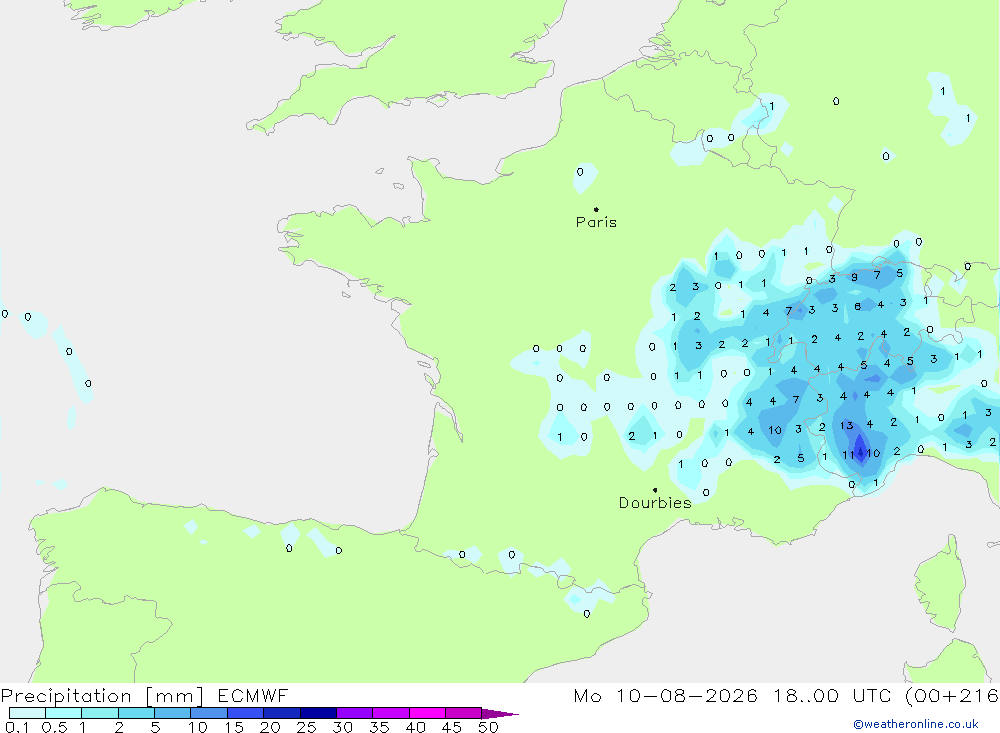Choose the 15–20 mm legend swatch
Screen dimensions: 1000x733
(246, 713)
